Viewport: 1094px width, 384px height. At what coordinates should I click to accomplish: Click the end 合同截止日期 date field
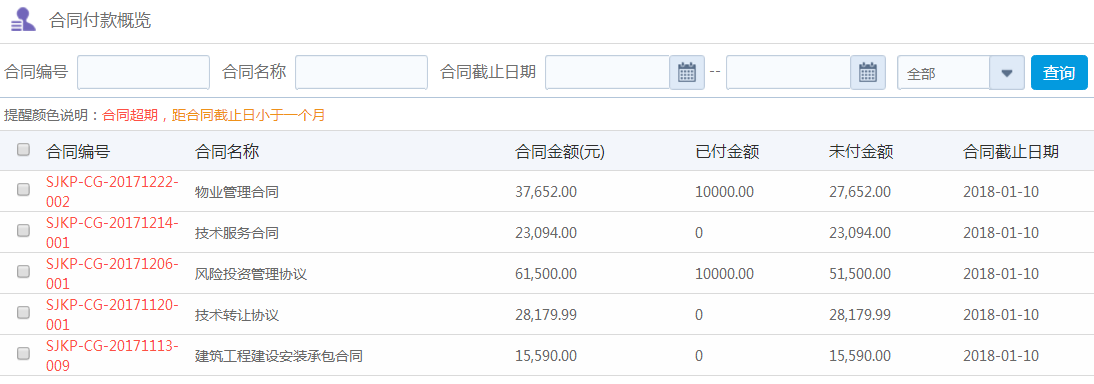pyautogui.click(x=788, y=73)
